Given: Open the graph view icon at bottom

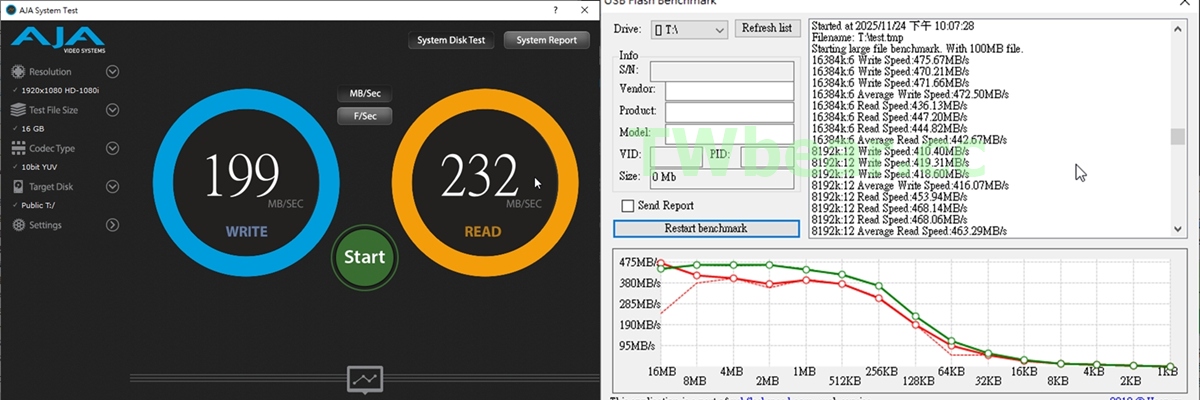Looking at the screenshot, I should pos(364,380).
